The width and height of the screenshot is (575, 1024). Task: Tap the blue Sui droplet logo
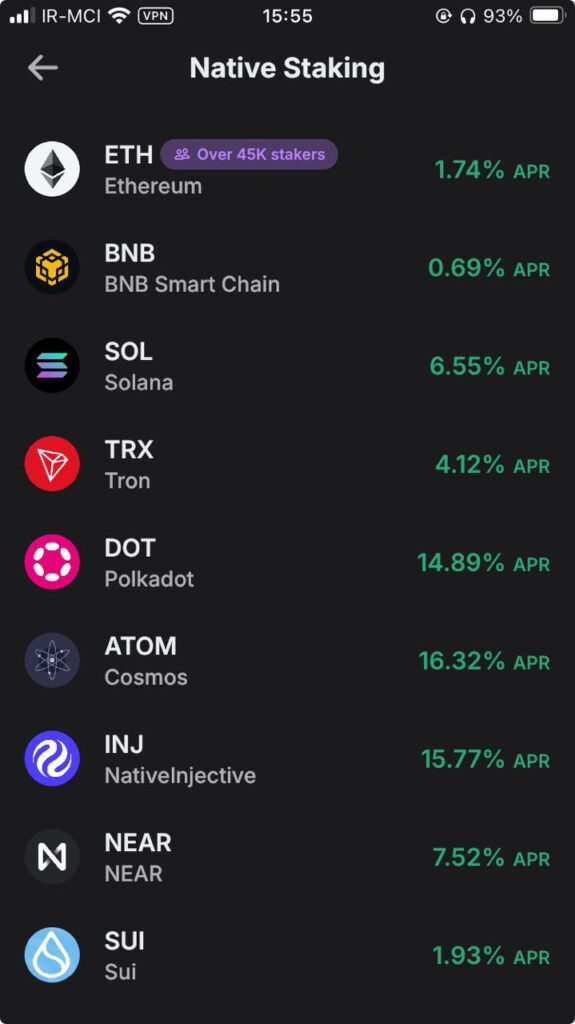52,955
